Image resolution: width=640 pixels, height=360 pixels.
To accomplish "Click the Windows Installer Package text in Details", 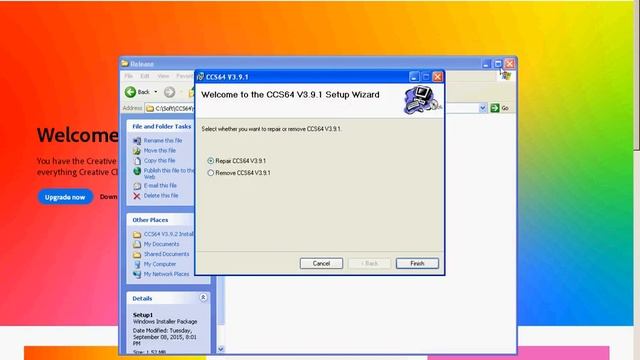I will (x=165, y=322).
